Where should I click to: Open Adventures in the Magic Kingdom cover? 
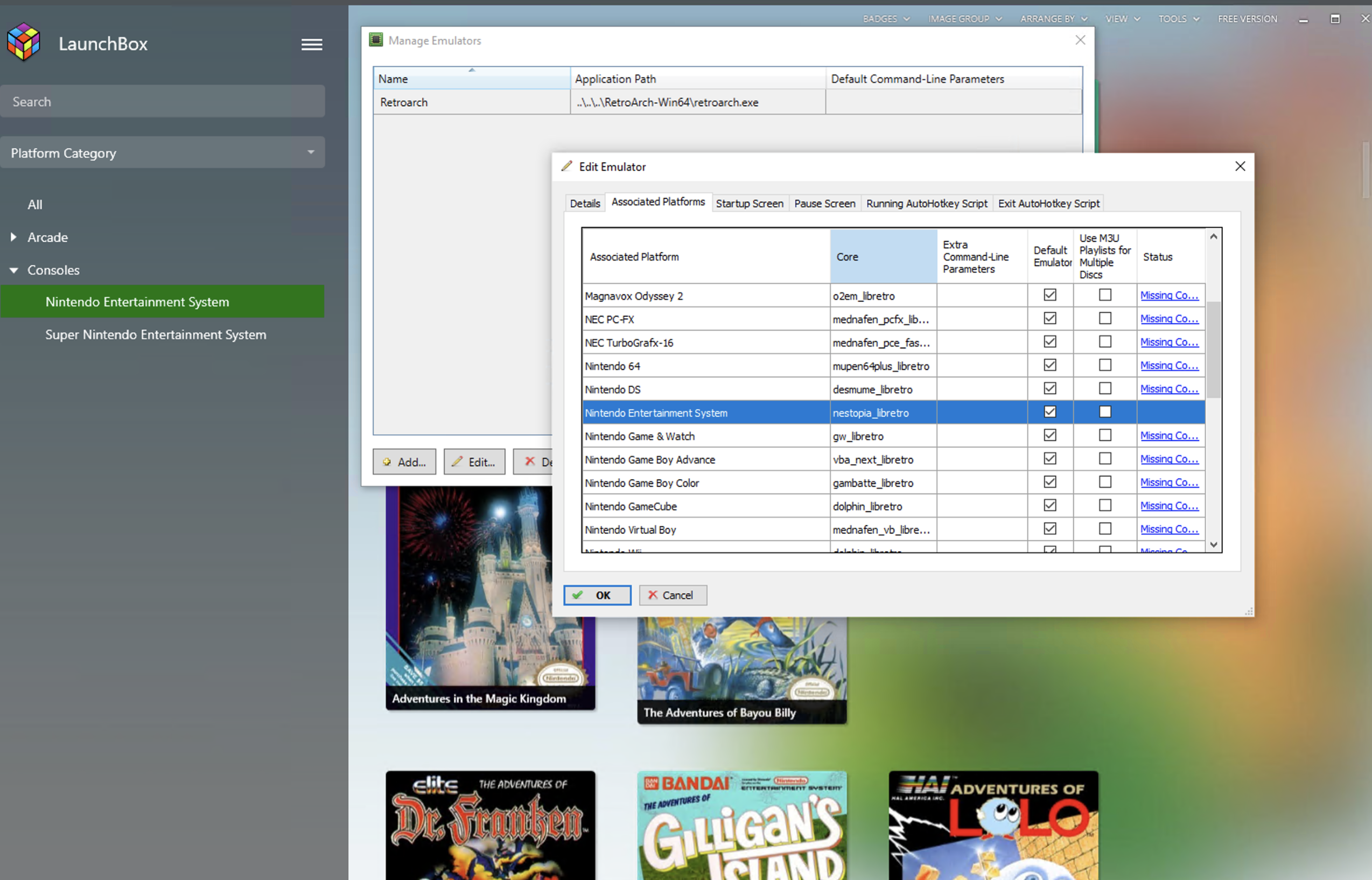coord(490,598)
